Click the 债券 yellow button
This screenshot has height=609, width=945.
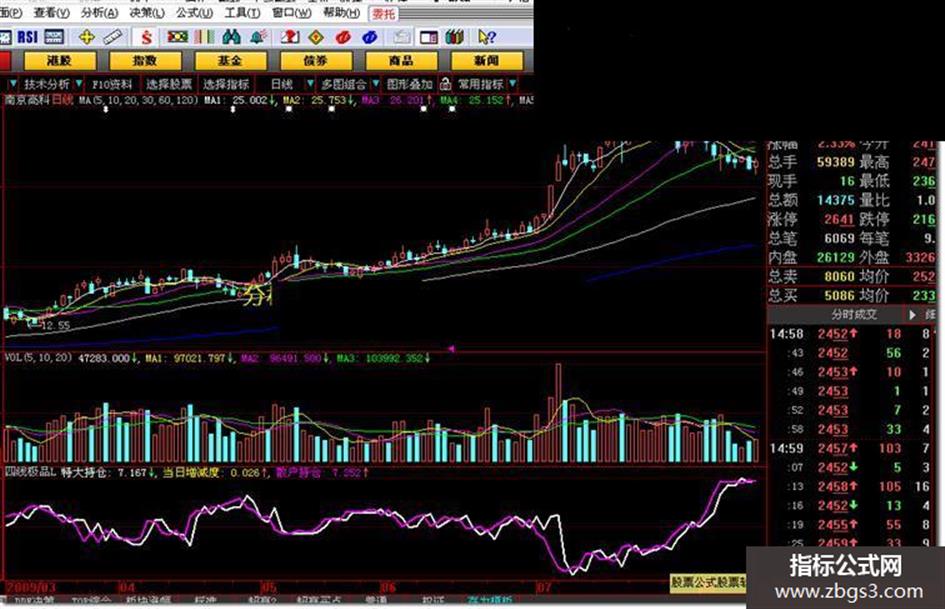coord(316,61)
